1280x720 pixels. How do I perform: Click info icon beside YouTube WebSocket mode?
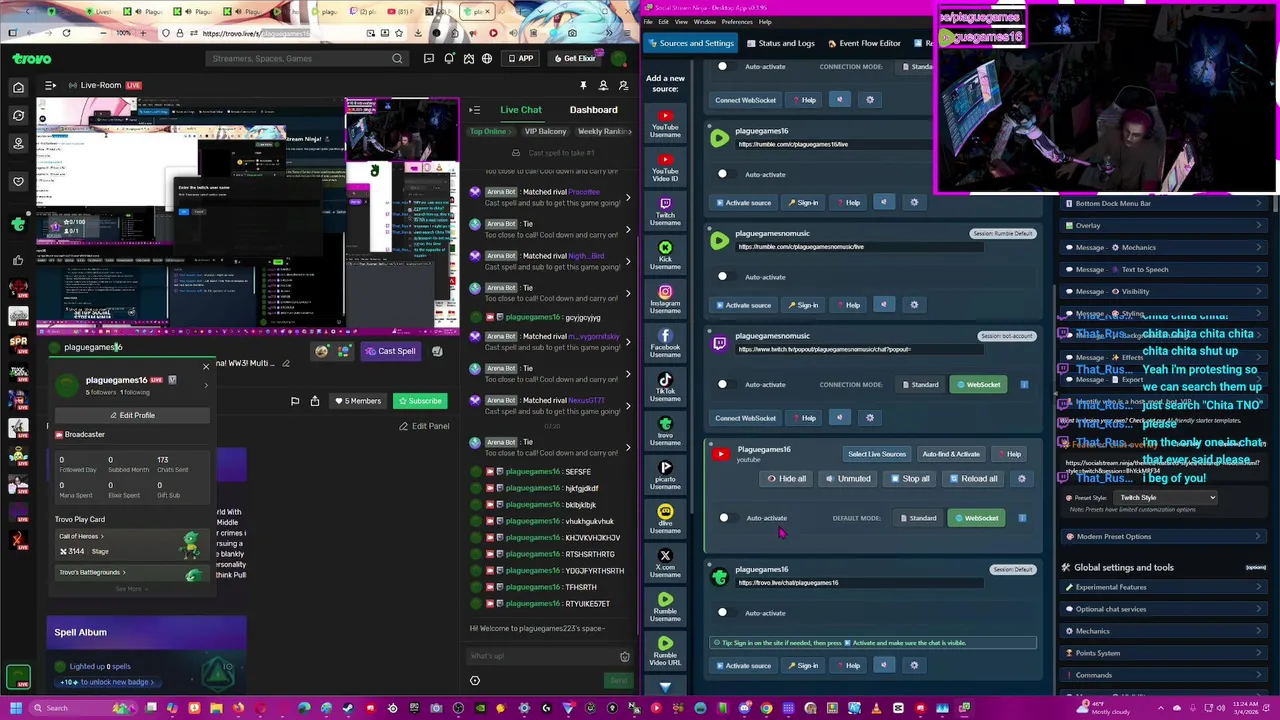[1022, 518]
